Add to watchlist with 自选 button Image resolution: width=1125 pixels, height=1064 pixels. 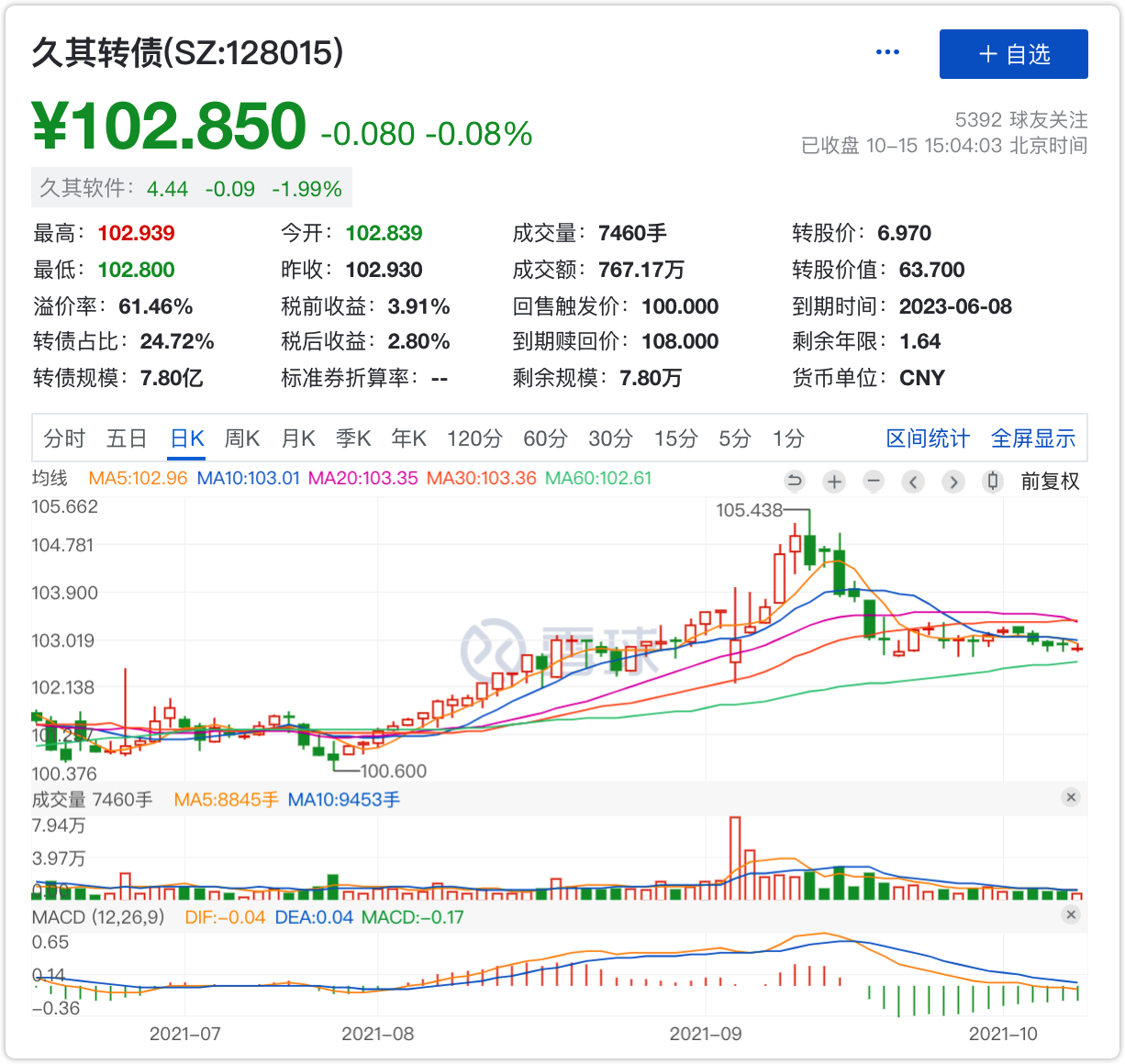pyautogui.click(x=1013, y=54)
